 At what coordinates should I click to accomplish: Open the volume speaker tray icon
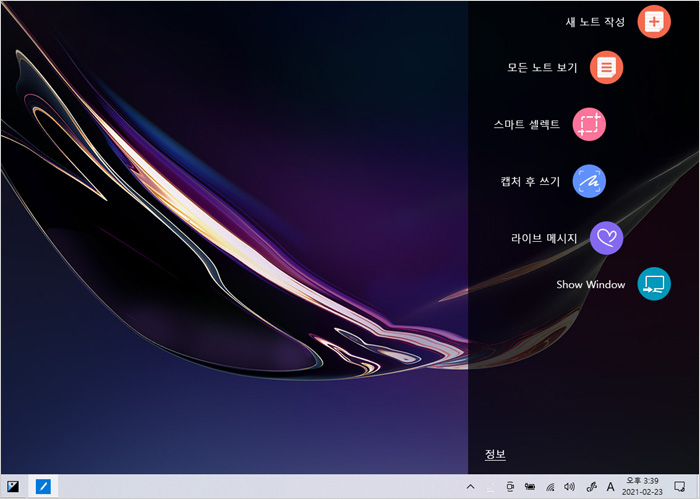[x=569, y=487]
